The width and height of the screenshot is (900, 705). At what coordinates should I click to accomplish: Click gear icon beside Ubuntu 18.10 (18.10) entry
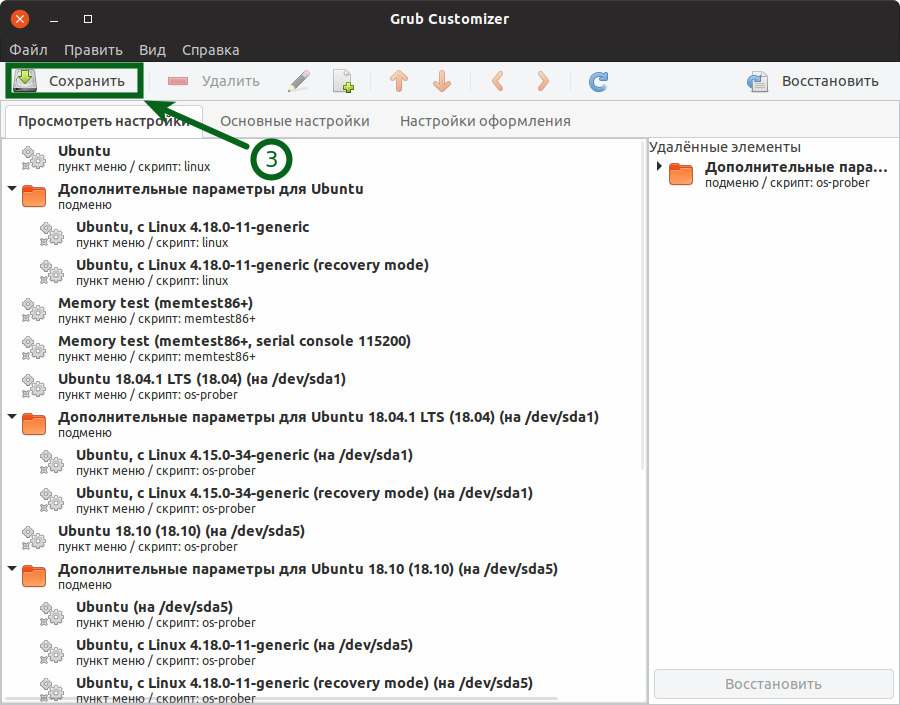pyautogui.click(x=34, y=538)
